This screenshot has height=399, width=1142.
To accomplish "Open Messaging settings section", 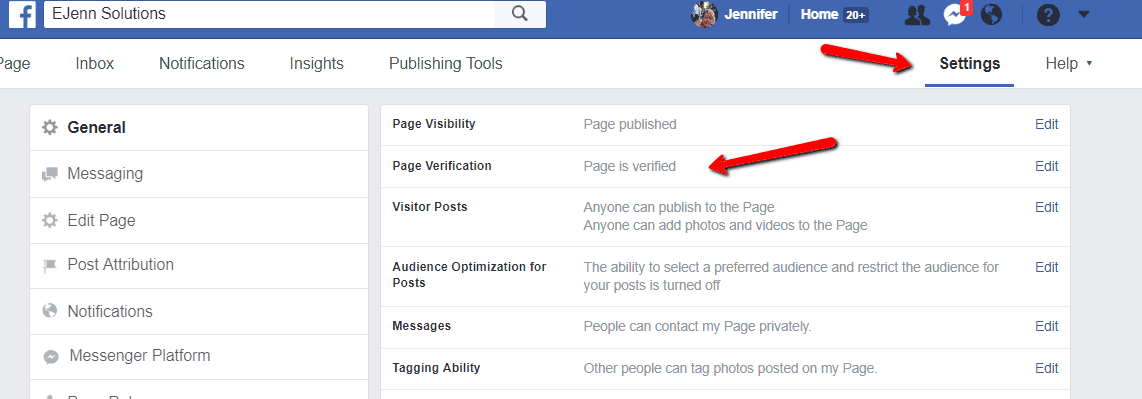I will [x=199, y=174].
